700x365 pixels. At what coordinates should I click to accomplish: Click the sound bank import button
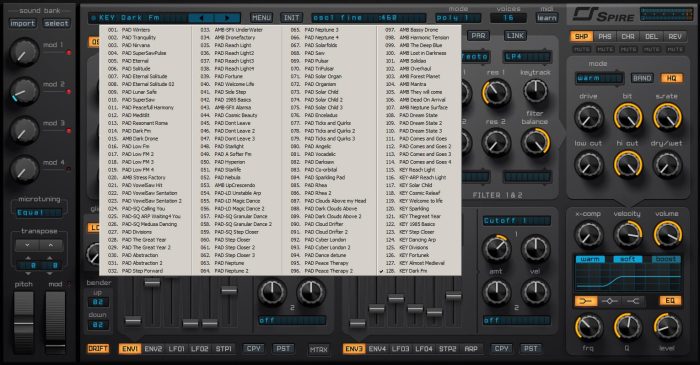(x=23, y=23)
